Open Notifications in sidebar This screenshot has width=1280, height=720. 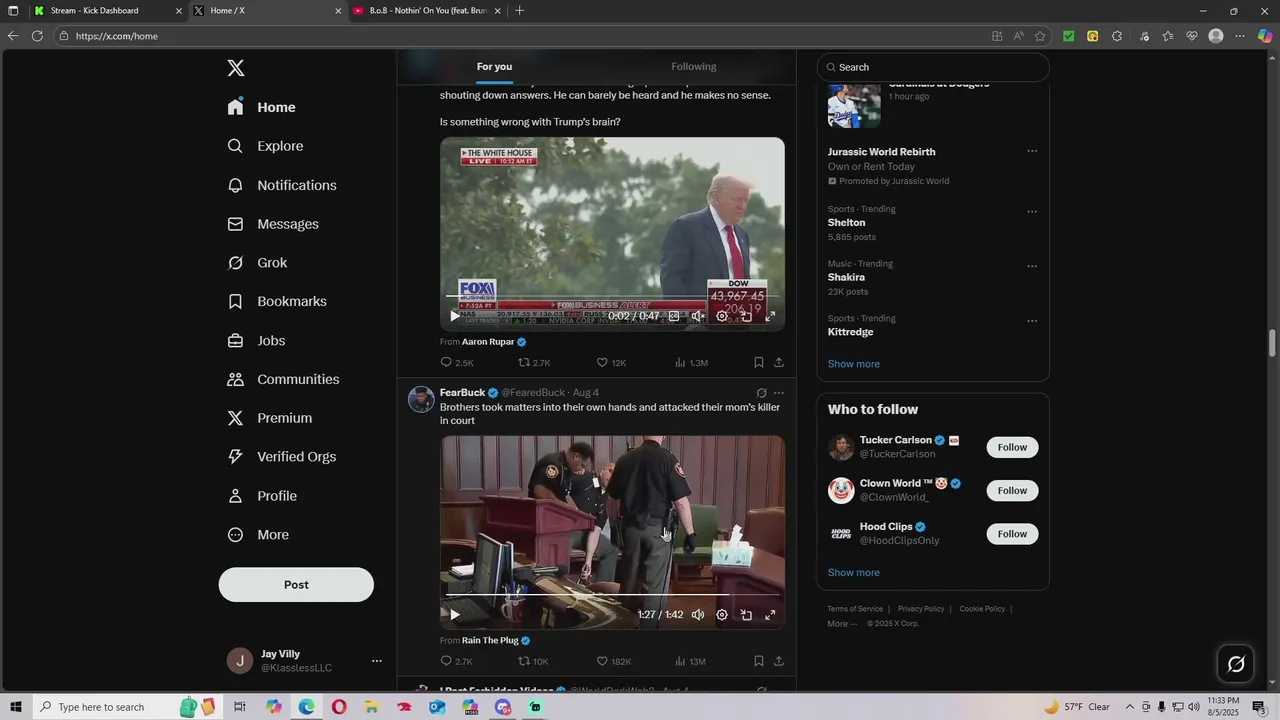[283, 185]
